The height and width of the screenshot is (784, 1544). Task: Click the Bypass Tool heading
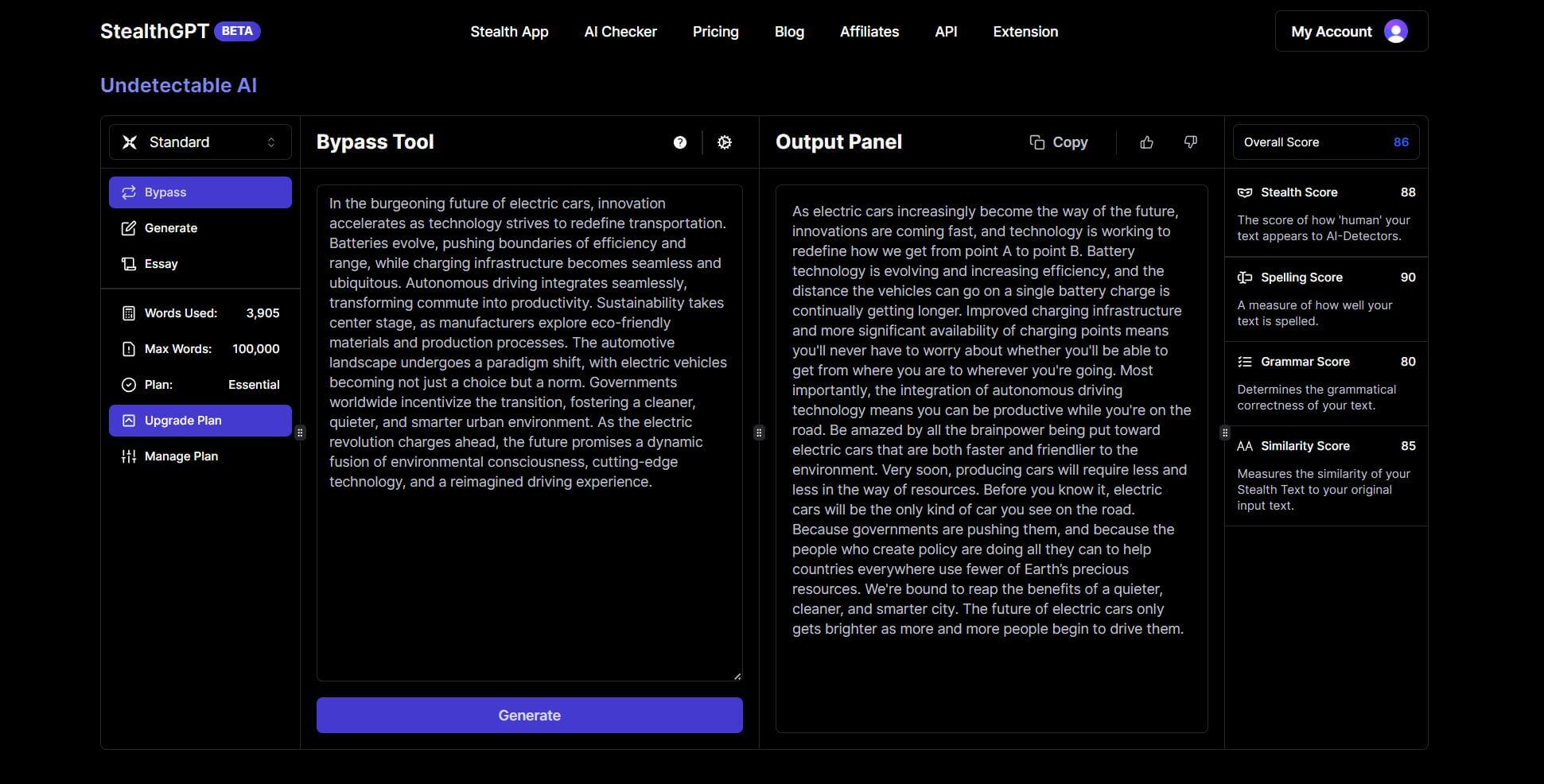click(x=375, y=142)
